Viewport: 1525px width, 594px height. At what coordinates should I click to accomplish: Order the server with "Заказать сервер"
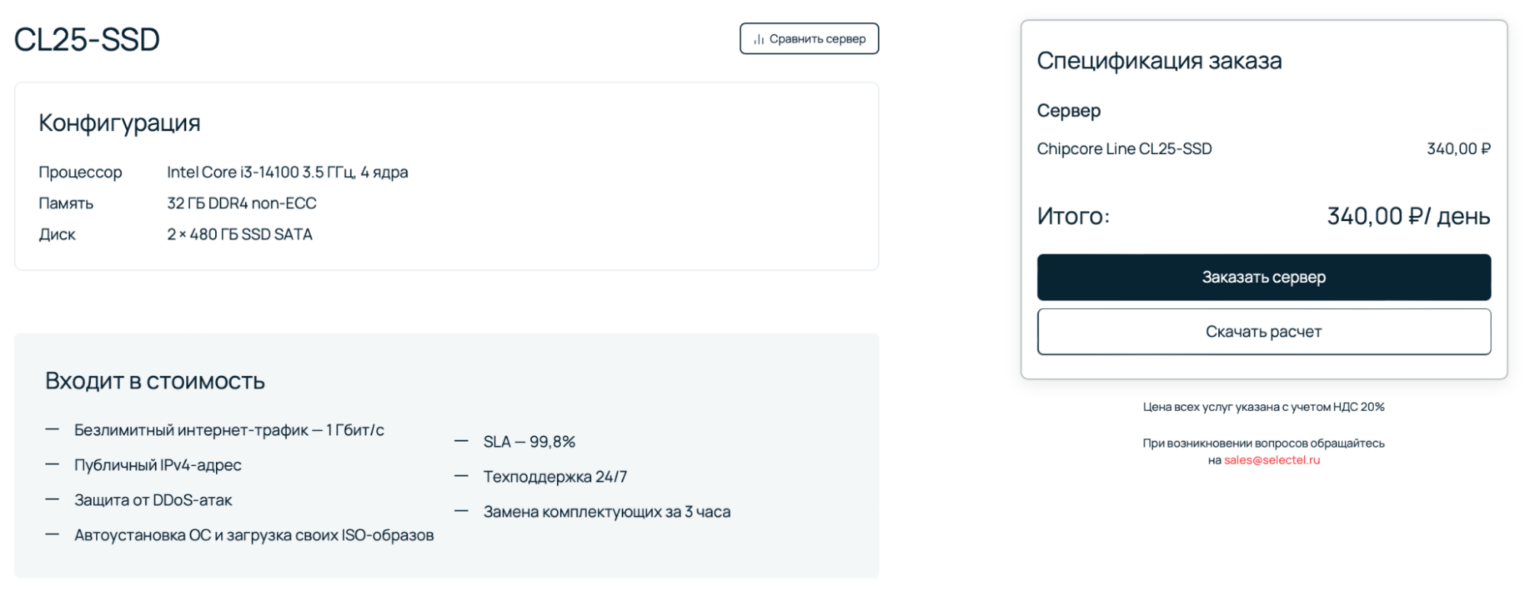click(x=1263, y=277)
